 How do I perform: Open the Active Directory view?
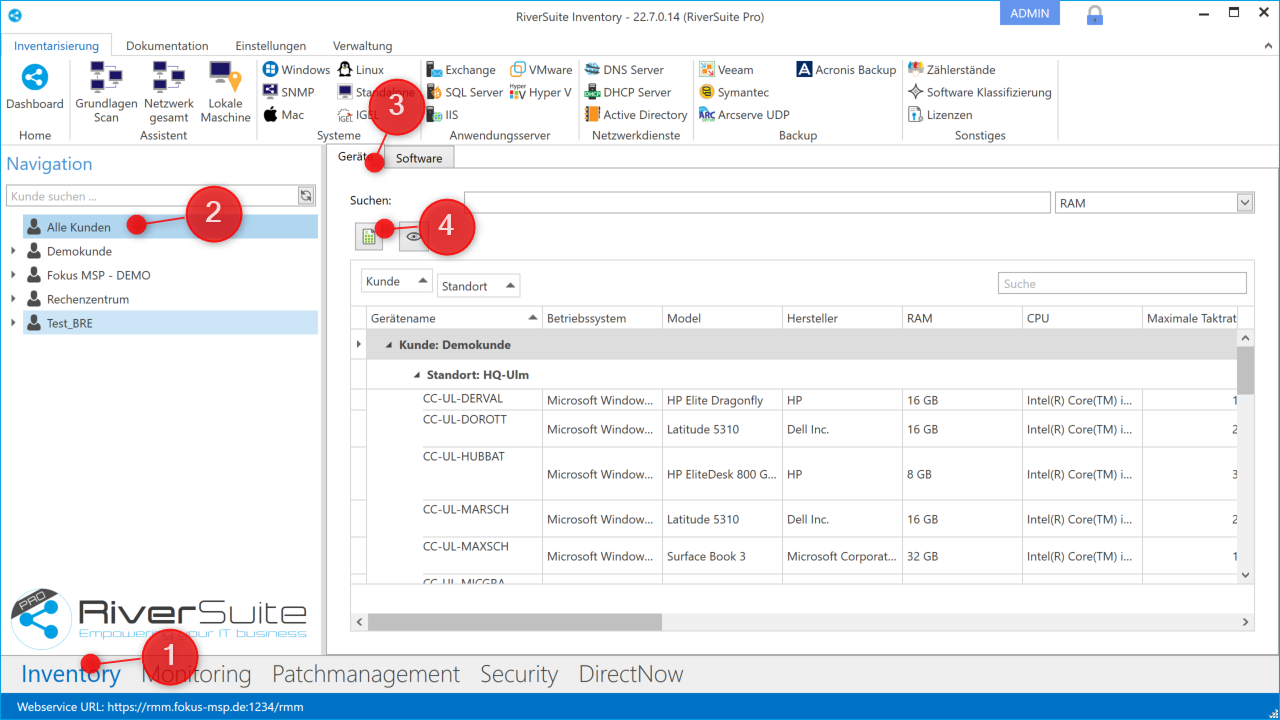636,115
